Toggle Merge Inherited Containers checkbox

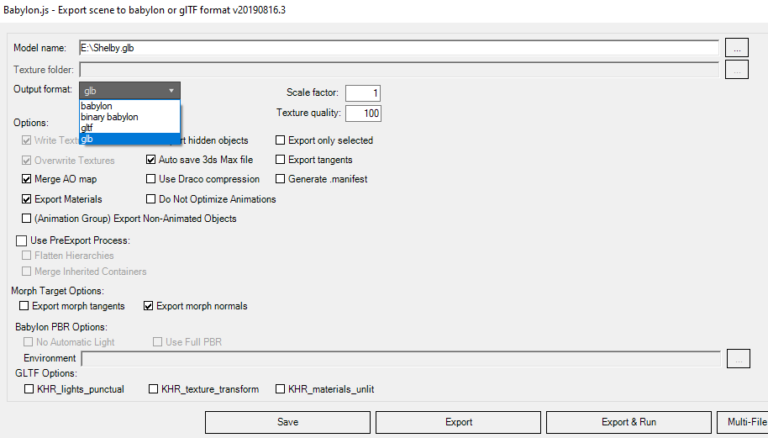pos(26,271)
